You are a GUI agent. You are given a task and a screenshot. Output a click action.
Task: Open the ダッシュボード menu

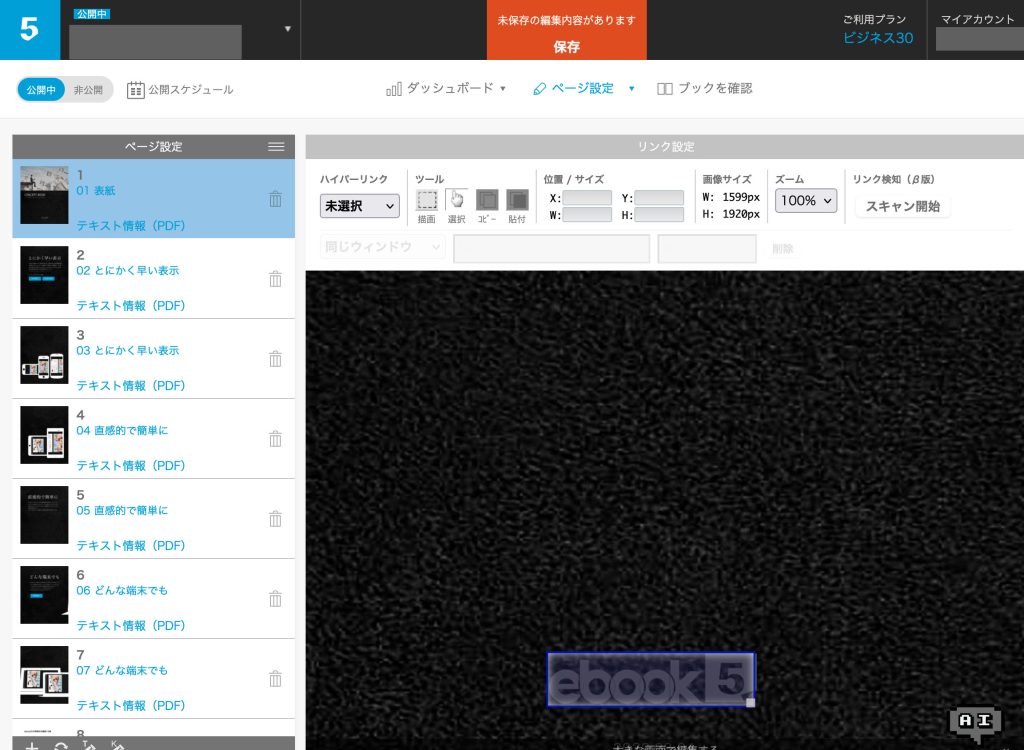pos(446,89)
